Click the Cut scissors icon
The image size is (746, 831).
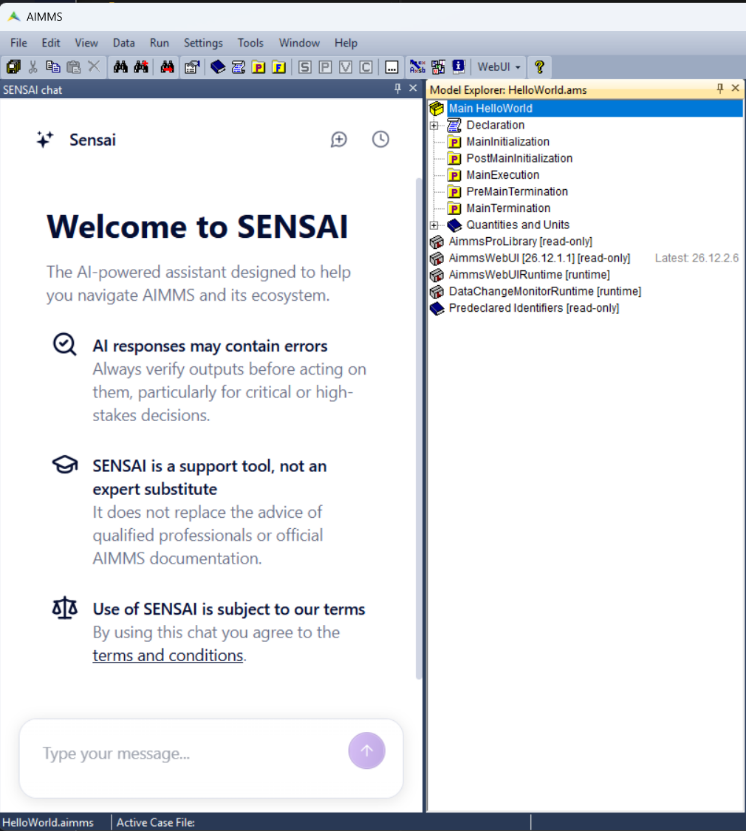coord(33,67)
